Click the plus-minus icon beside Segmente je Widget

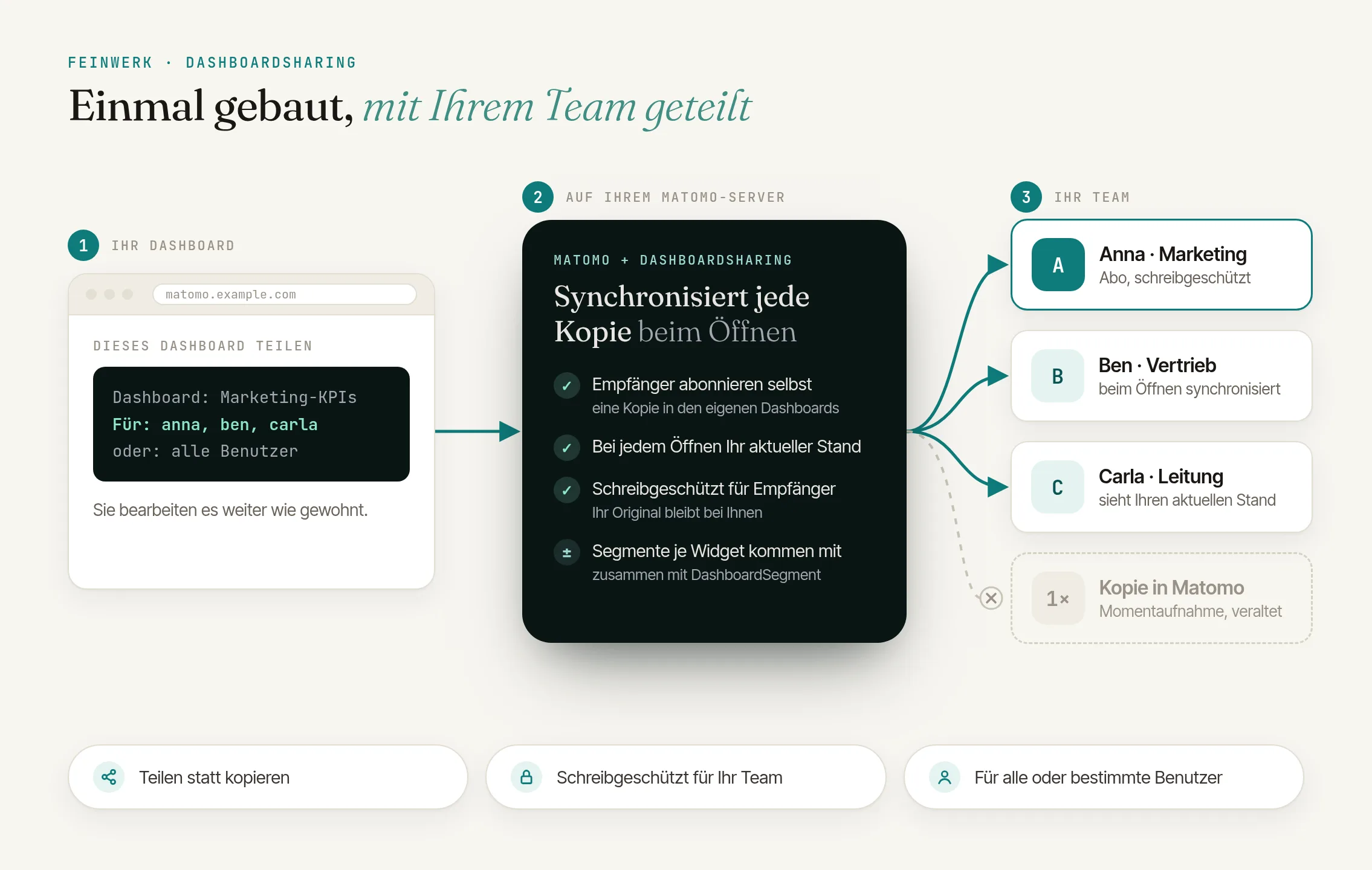pos(567,552)
